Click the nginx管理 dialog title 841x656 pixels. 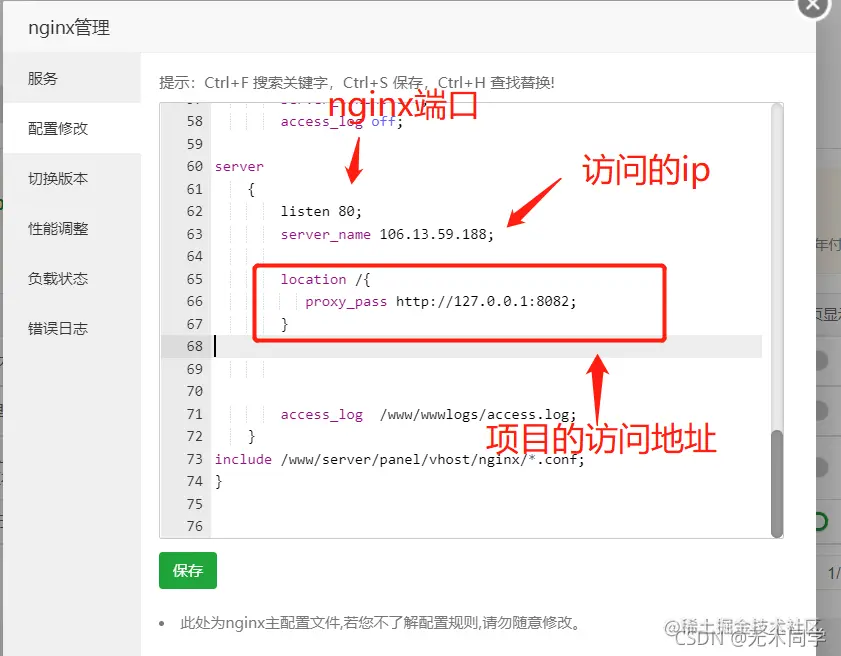[69, 27]
